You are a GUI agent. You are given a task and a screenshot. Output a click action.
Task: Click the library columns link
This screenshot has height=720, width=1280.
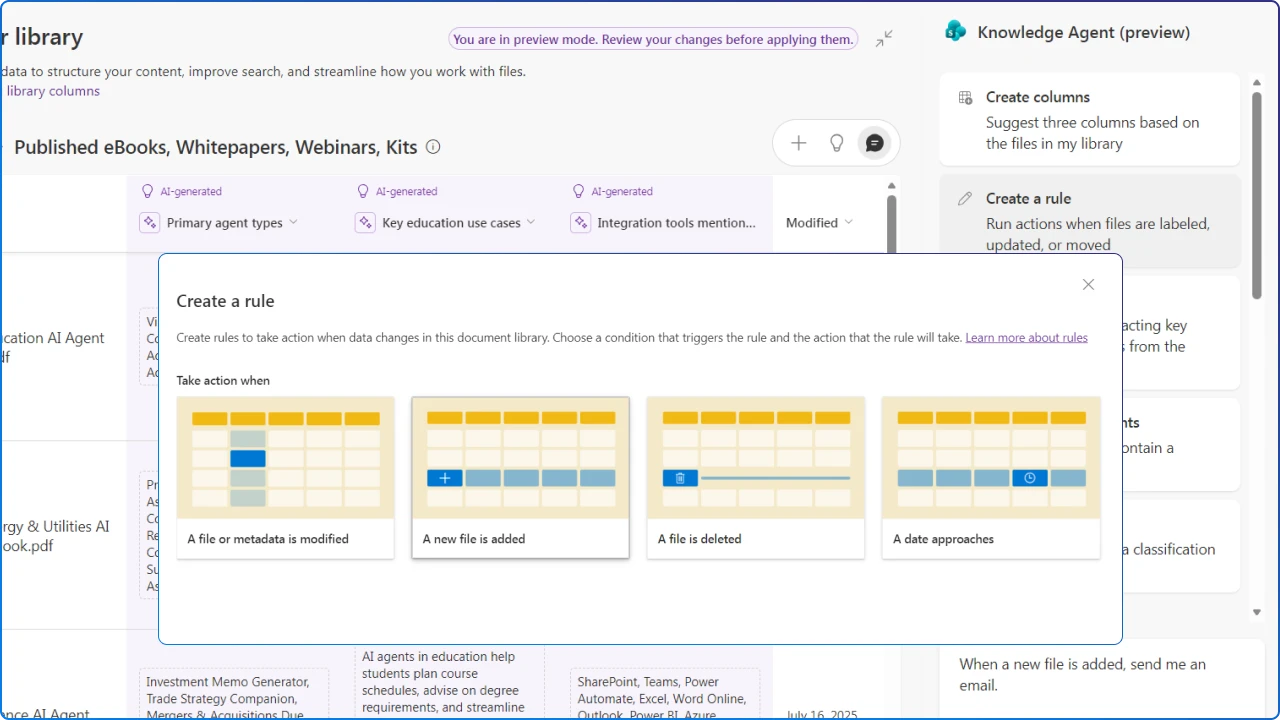tap(53, 90)
